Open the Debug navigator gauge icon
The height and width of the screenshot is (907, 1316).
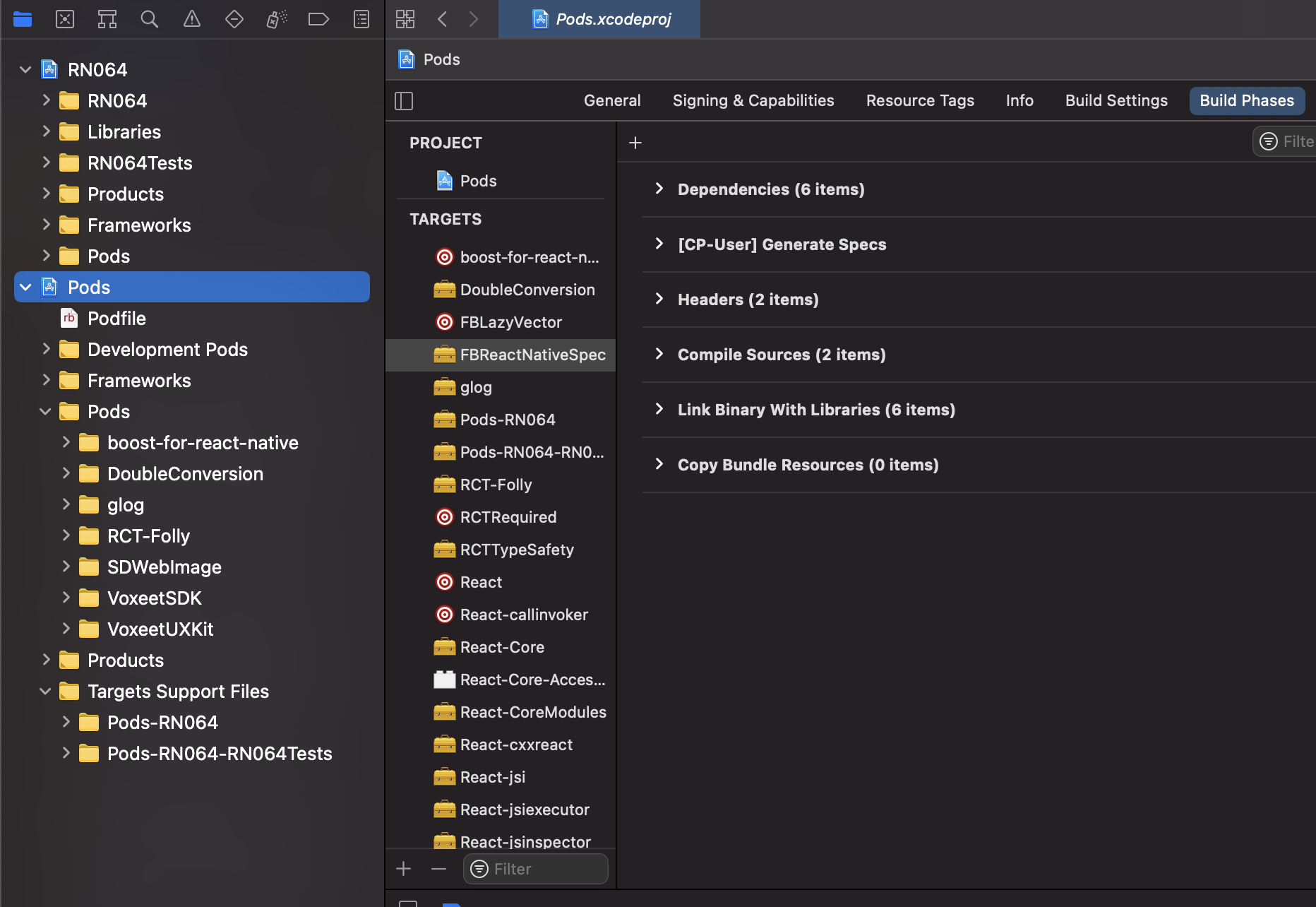coord(276,19)
